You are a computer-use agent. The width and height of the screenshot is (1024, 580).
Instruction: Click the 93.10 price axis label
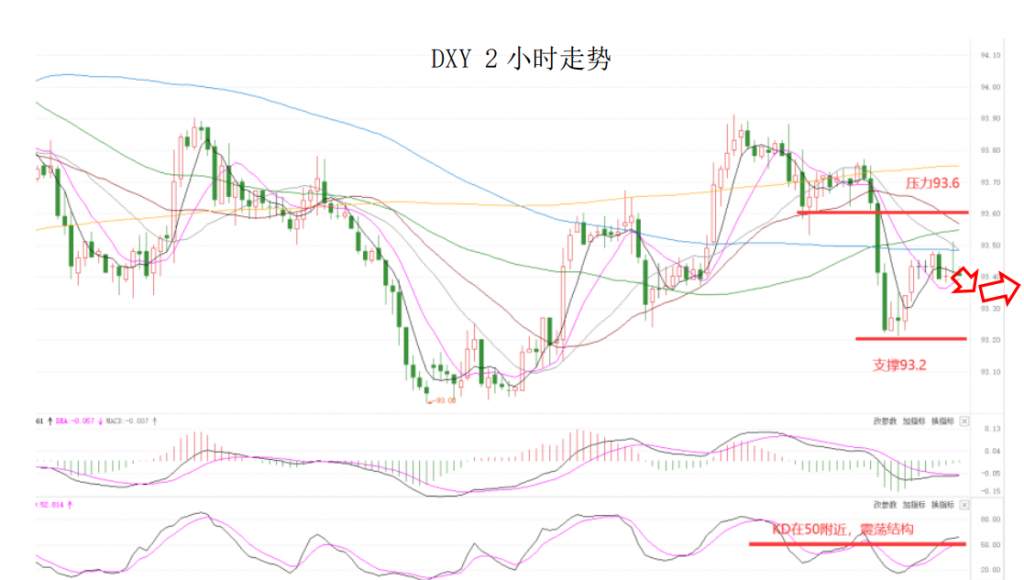[x=990, y=372]
